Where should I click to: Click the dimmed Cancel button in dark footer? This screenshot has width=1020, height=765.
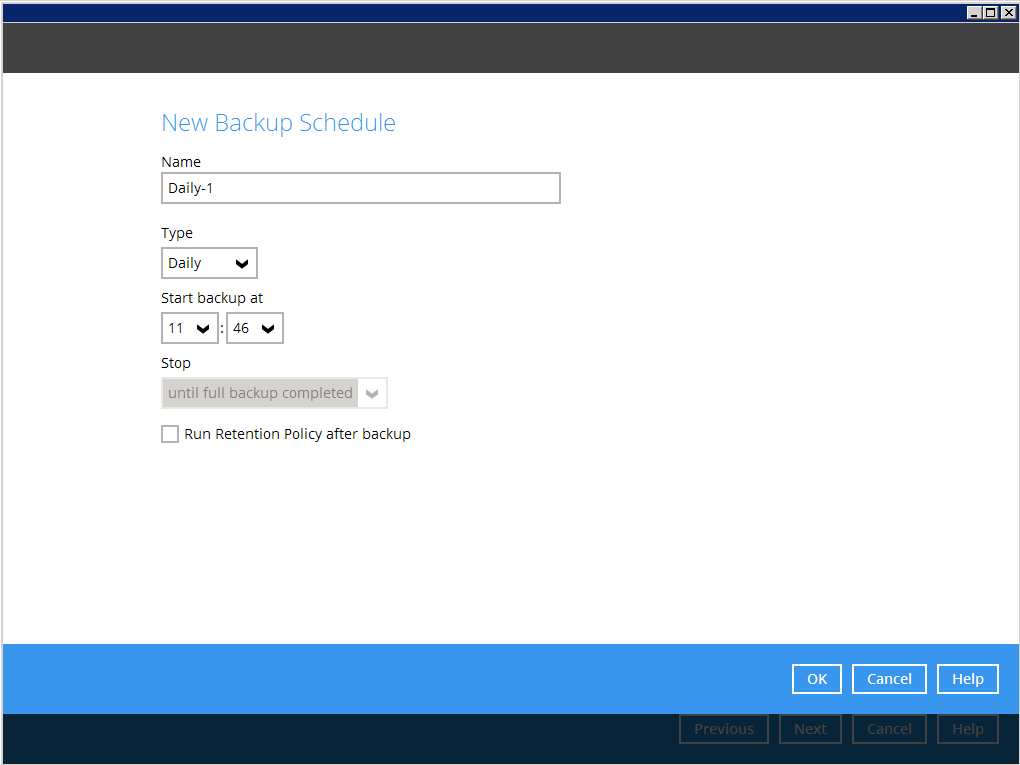(x=889, y=729)
